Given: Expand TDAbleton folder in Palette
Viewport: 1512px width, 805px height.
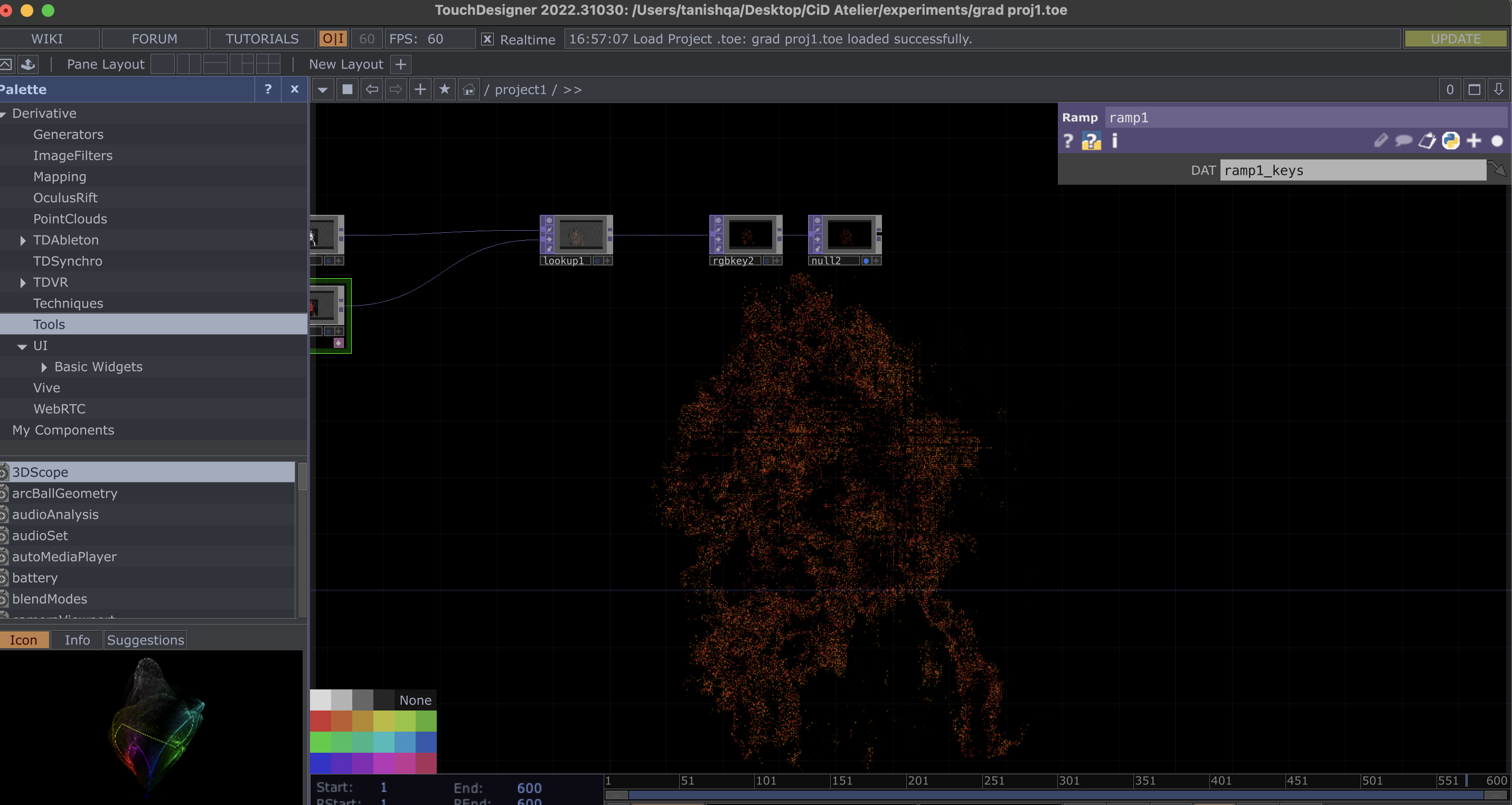Looking at the screenshot, I should (22, 241).
